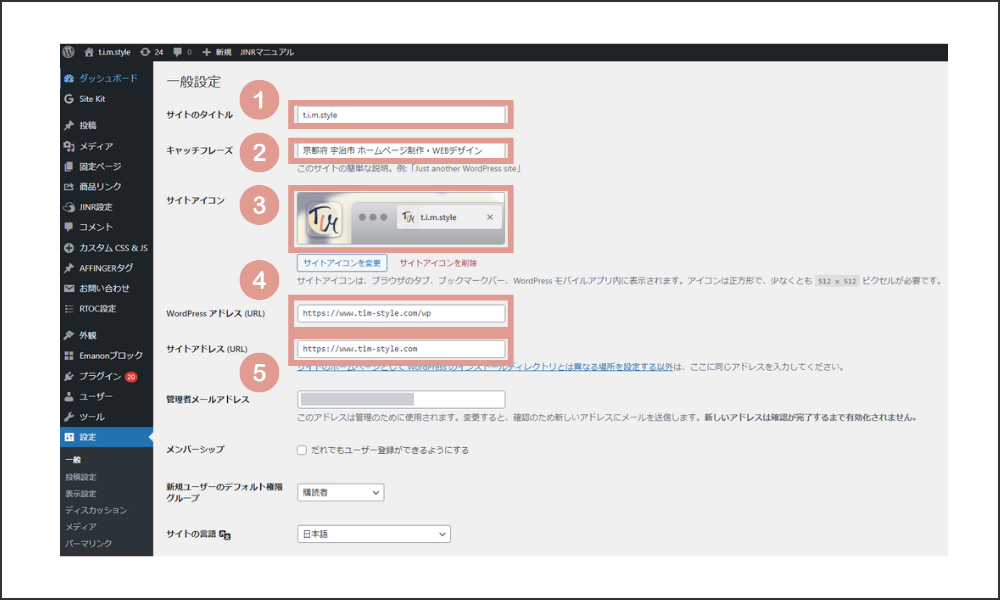Viewport: 1000px width, 600px height.
Task: Open the コメント comment icon
Action: 69,227
